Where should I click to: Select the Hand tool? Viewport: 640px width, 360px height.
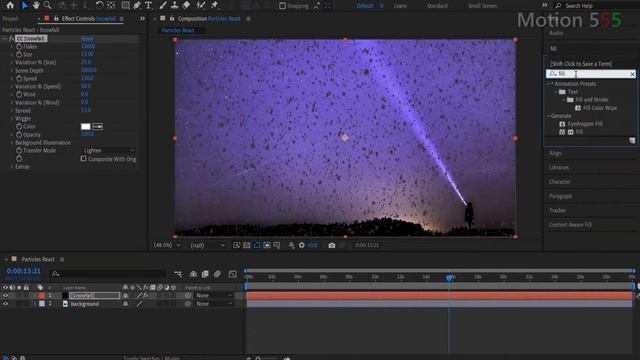click(36, 5)
